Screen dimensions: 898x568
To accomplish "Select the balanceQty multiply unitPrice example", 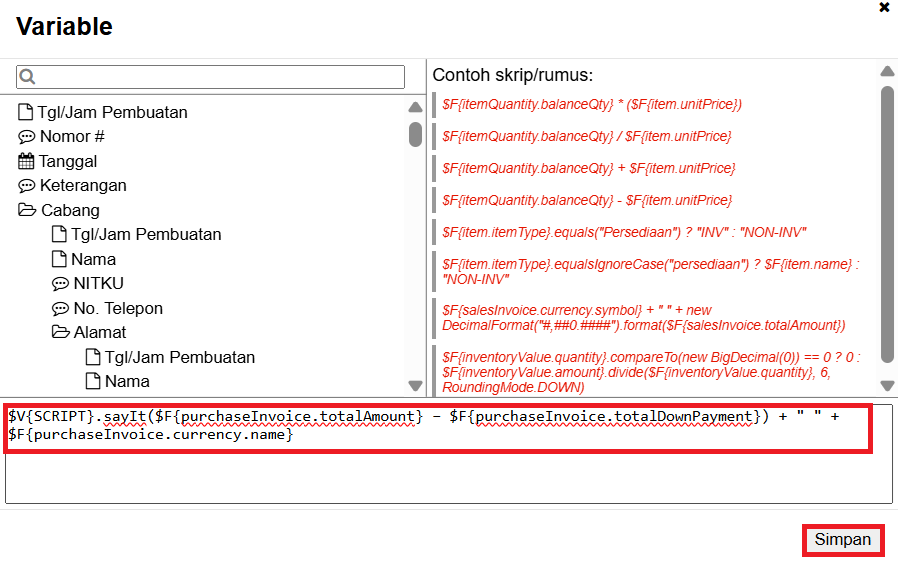I will [x=591, y=104].
